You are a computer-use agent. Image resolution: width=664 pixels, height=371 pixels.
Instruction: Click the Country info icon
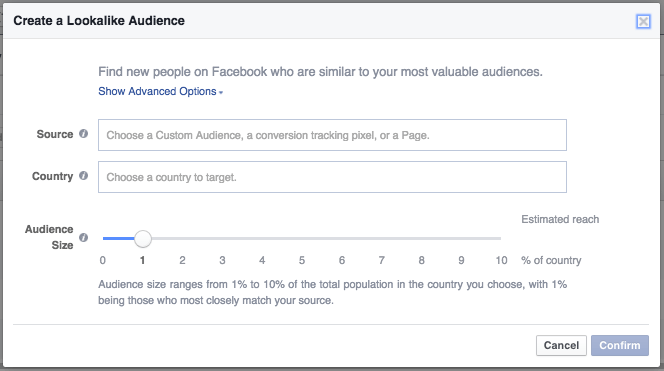click(83, 176)
